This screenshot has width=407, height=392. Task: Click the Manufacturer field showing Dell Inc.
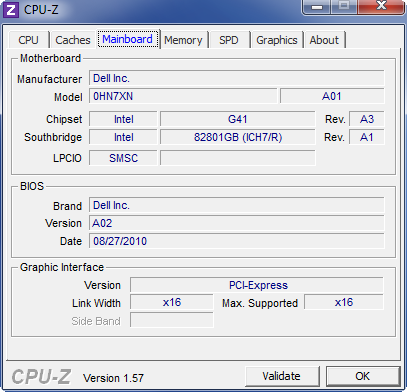[x=237, y=78]
